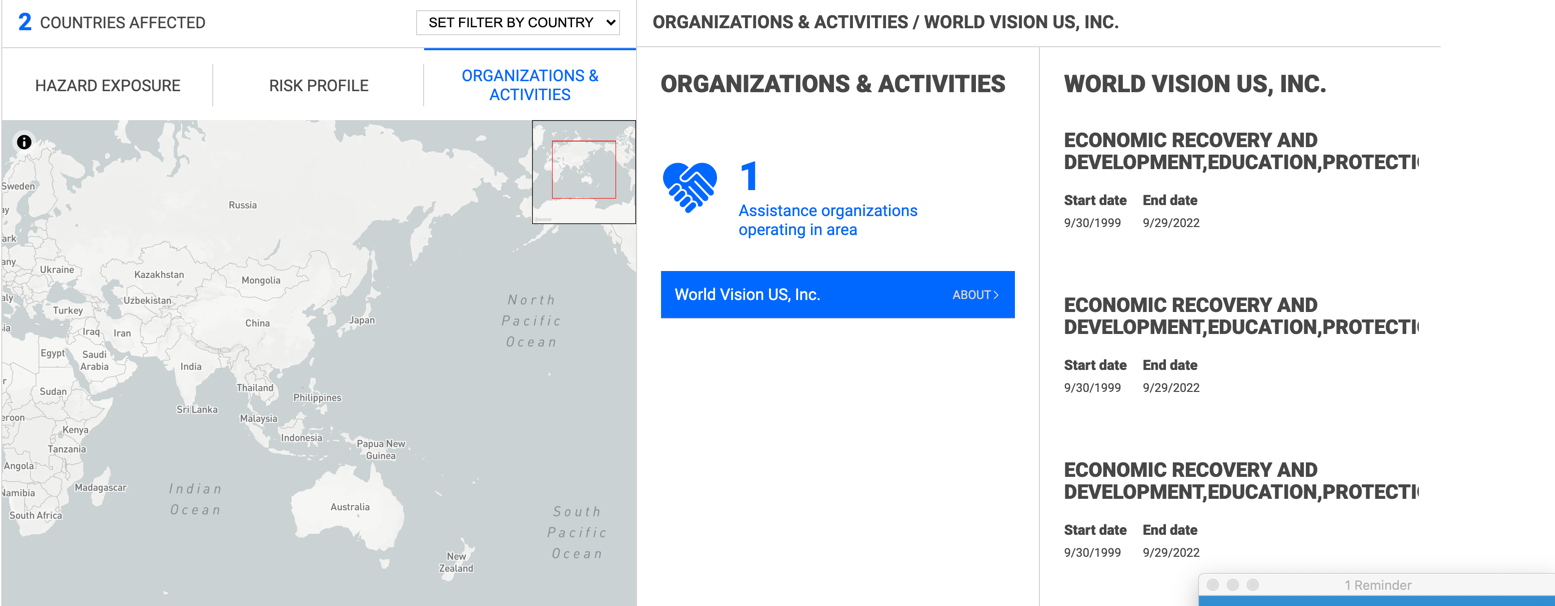This screenshot has width=1555, height=606.
Task: Click the Ukraine label on the map
Action: point(57,269)
